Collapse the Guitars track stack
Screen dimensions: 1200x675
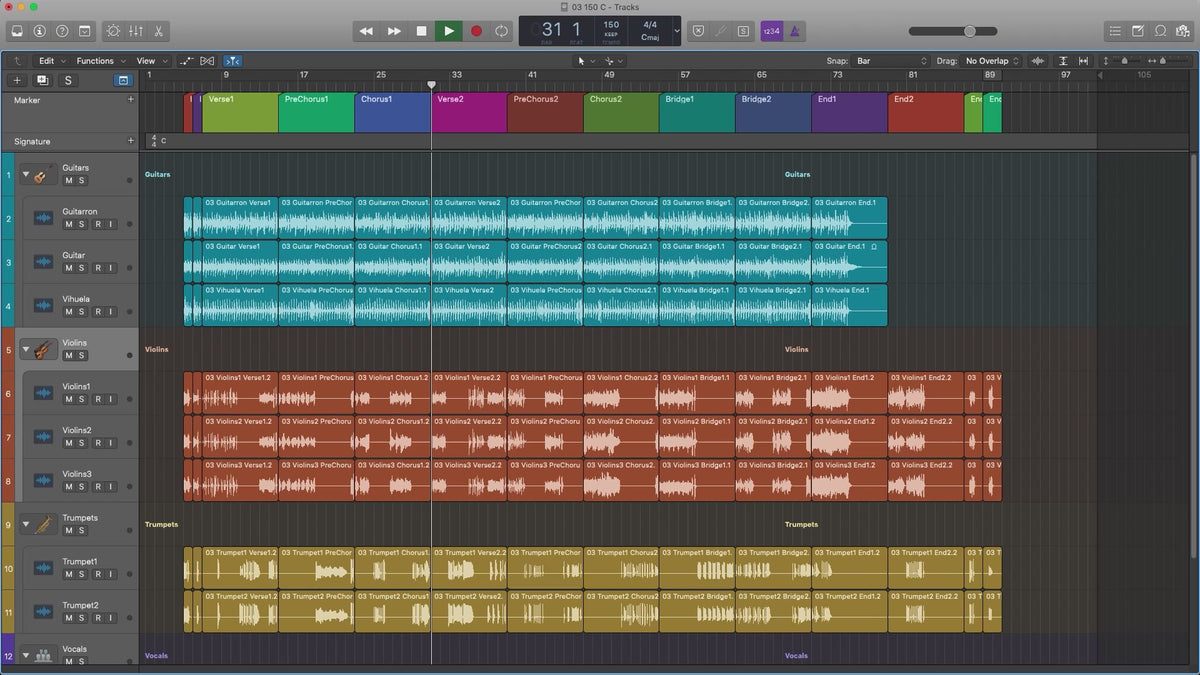26,174
